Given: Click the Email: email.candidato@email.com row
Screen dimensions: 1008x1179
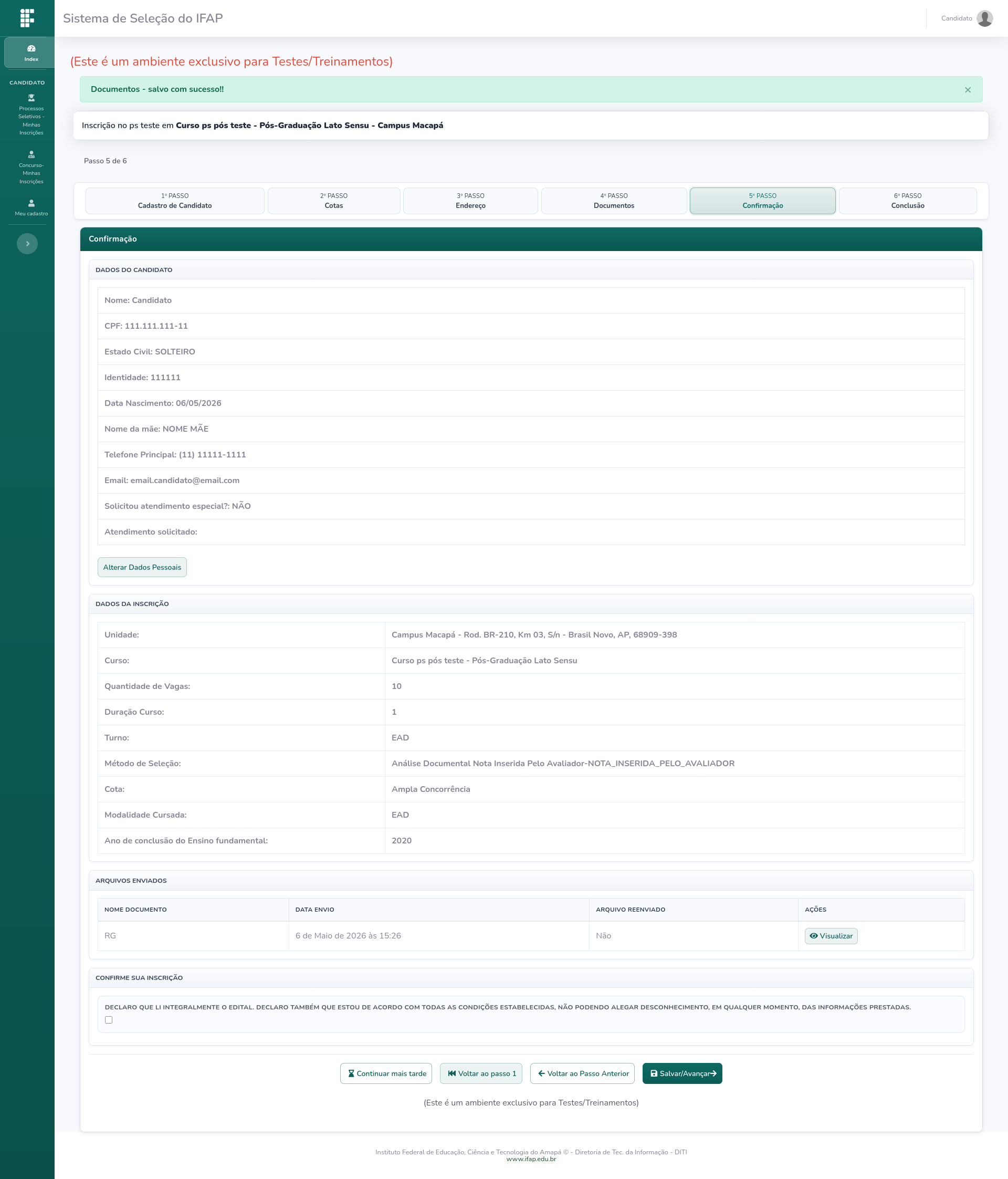Looking at the screenshot, I should coord(531,480).
